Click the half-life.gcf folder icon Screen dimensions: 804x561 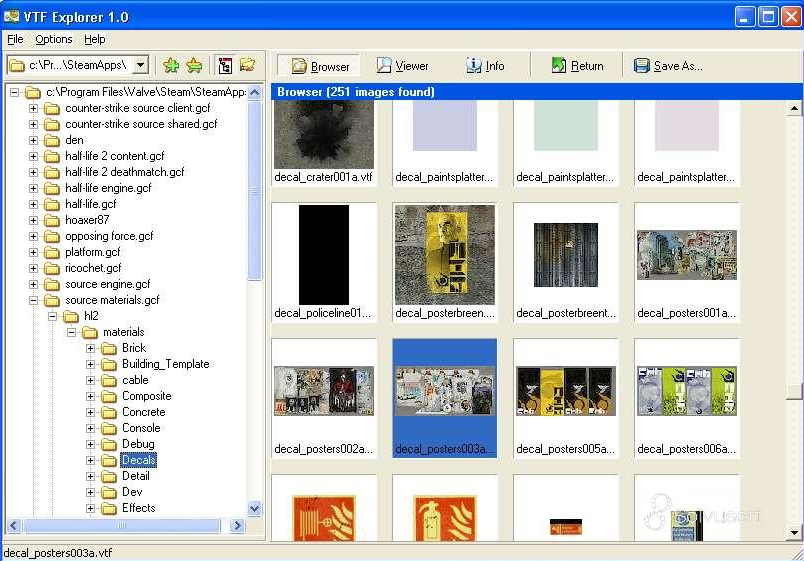52,204
